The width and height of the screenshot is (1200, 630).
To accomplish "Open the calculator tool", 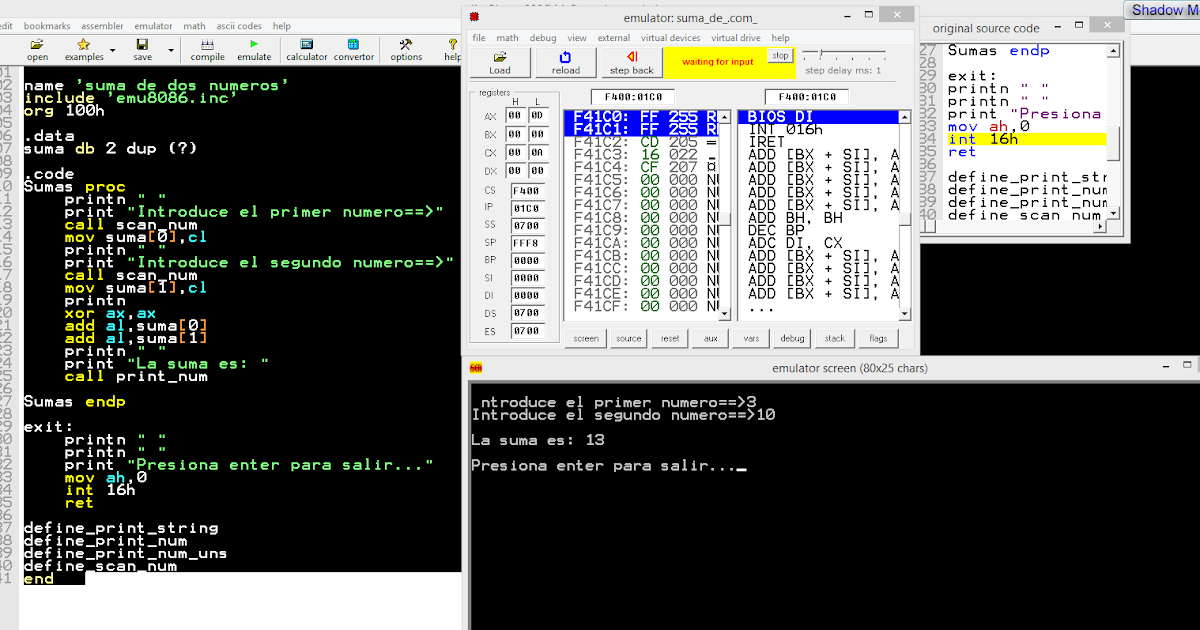I will pyautogui.click(x=306, y=45).
